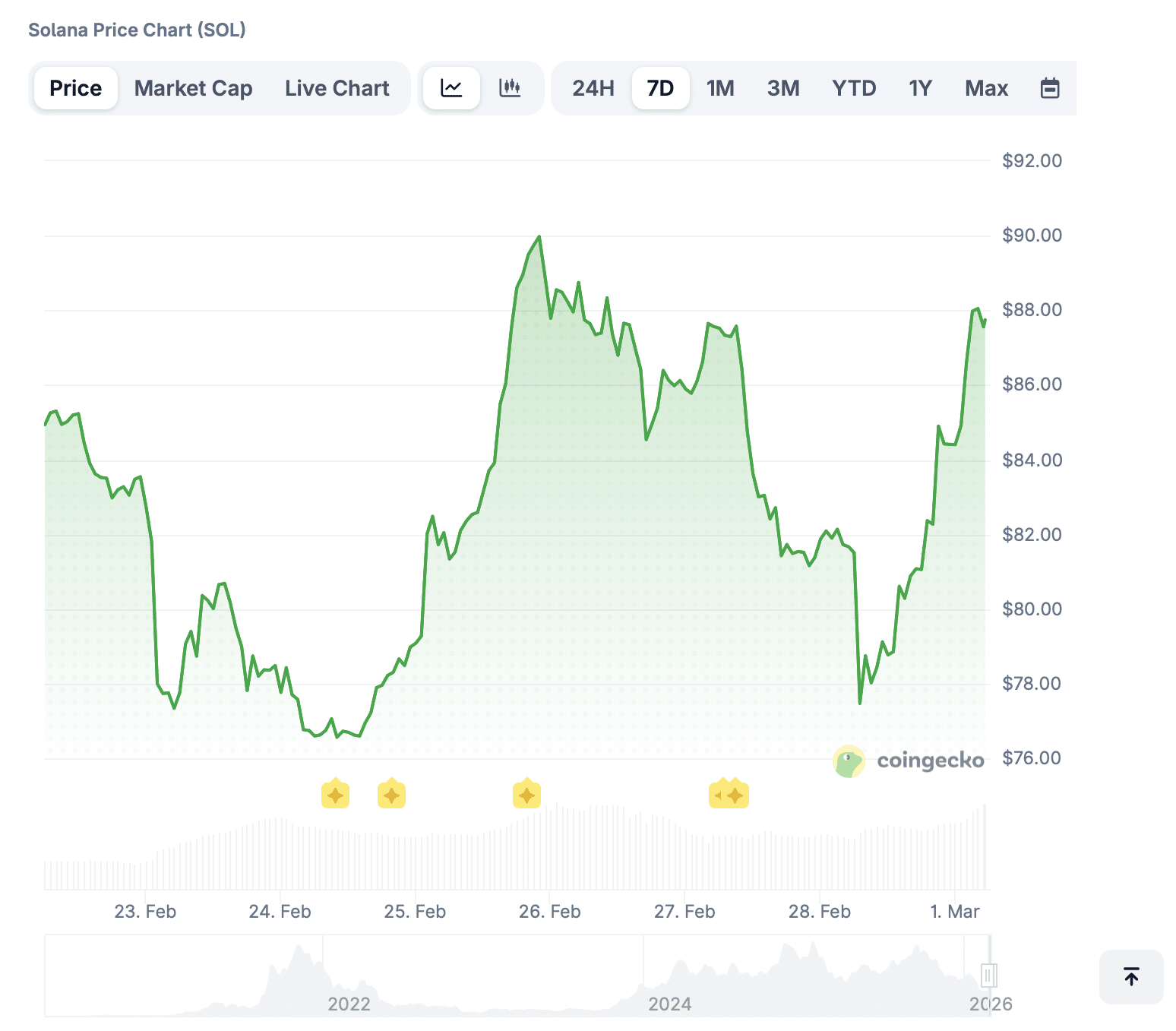Viewport: 1176px width, 1031px height.
Task: Open the Live Chart tab
Action: [x=337, y=88]
